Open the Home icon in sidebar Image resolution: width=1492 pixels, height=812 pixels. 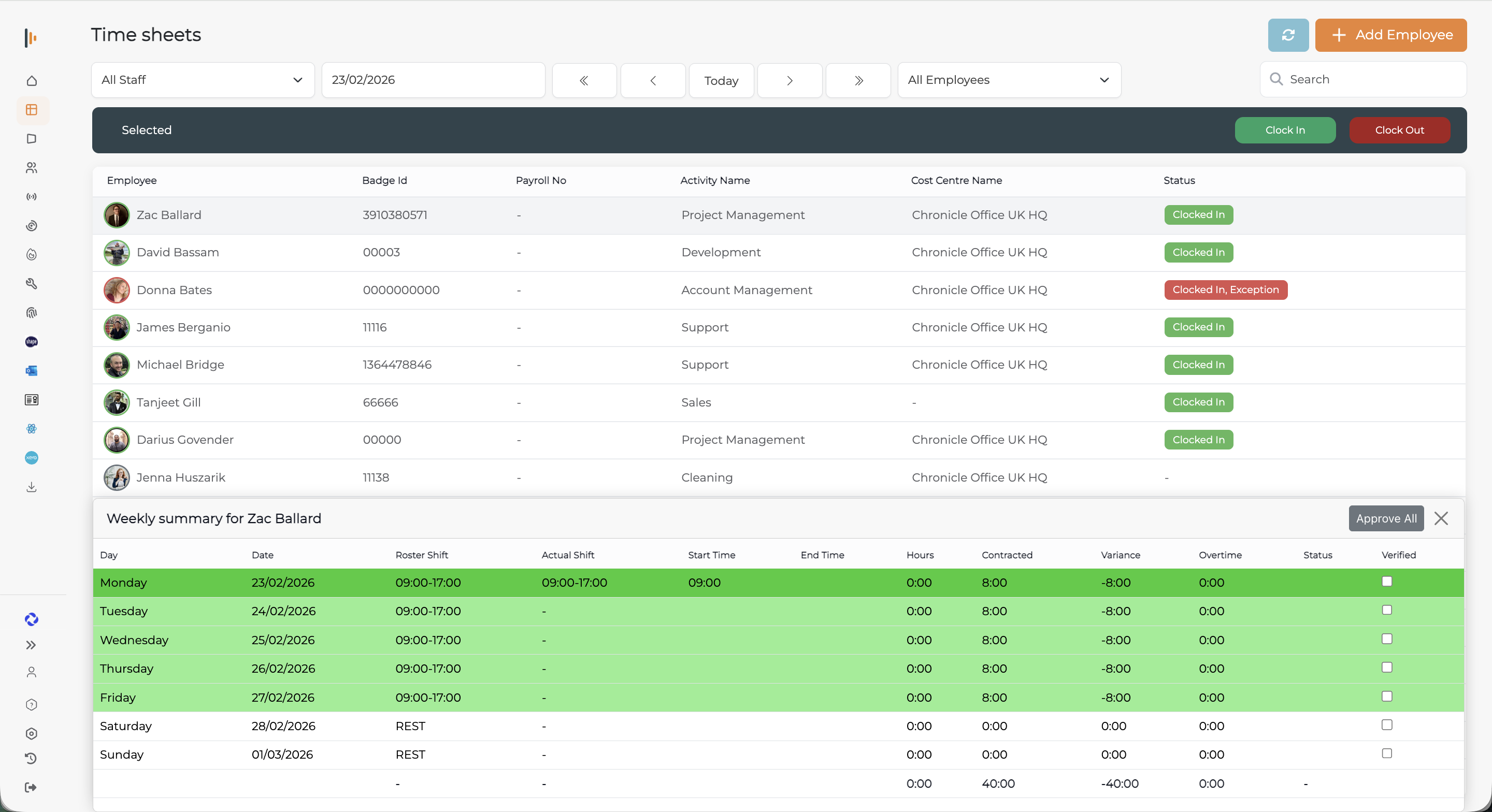pos(32,80)
